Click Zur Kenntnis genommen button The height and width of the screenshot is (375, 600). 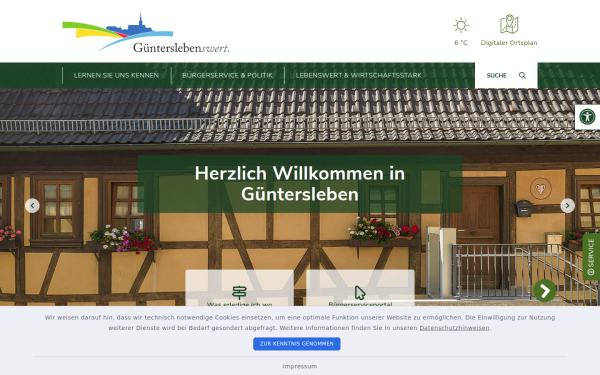click(297, 344)
